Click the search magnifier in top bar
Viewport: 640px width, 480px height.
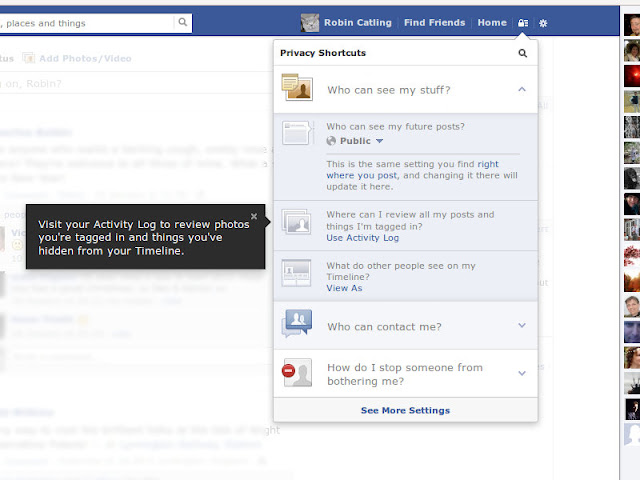(182, 22)
